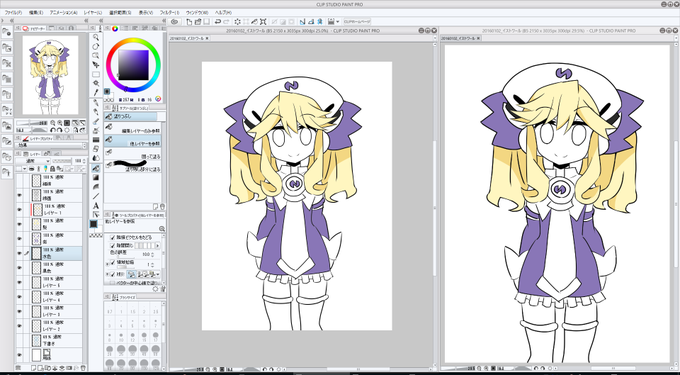Hide the レイヤー 5 layer
Screen dimensions: 680x375
tap(19, 282)
